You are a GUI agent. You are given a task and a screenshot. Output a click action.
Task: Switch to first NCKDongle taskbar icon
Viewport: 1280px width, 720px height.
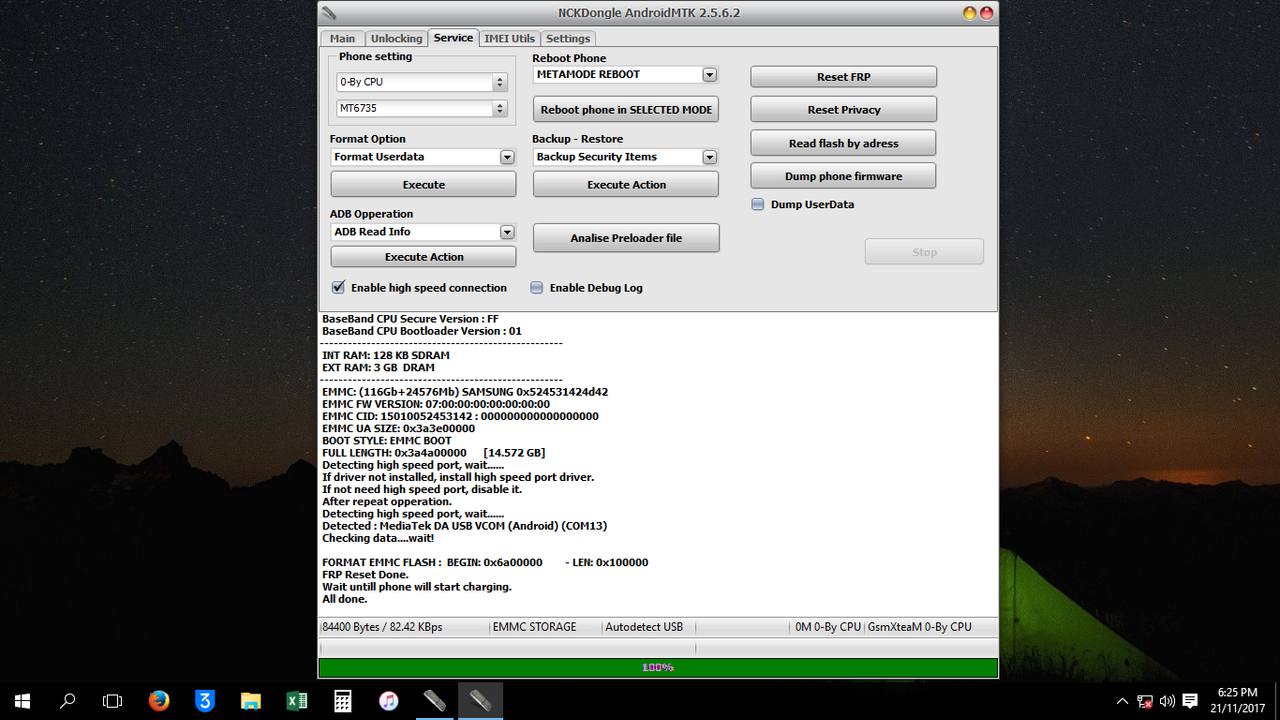[x=435, y=701]
